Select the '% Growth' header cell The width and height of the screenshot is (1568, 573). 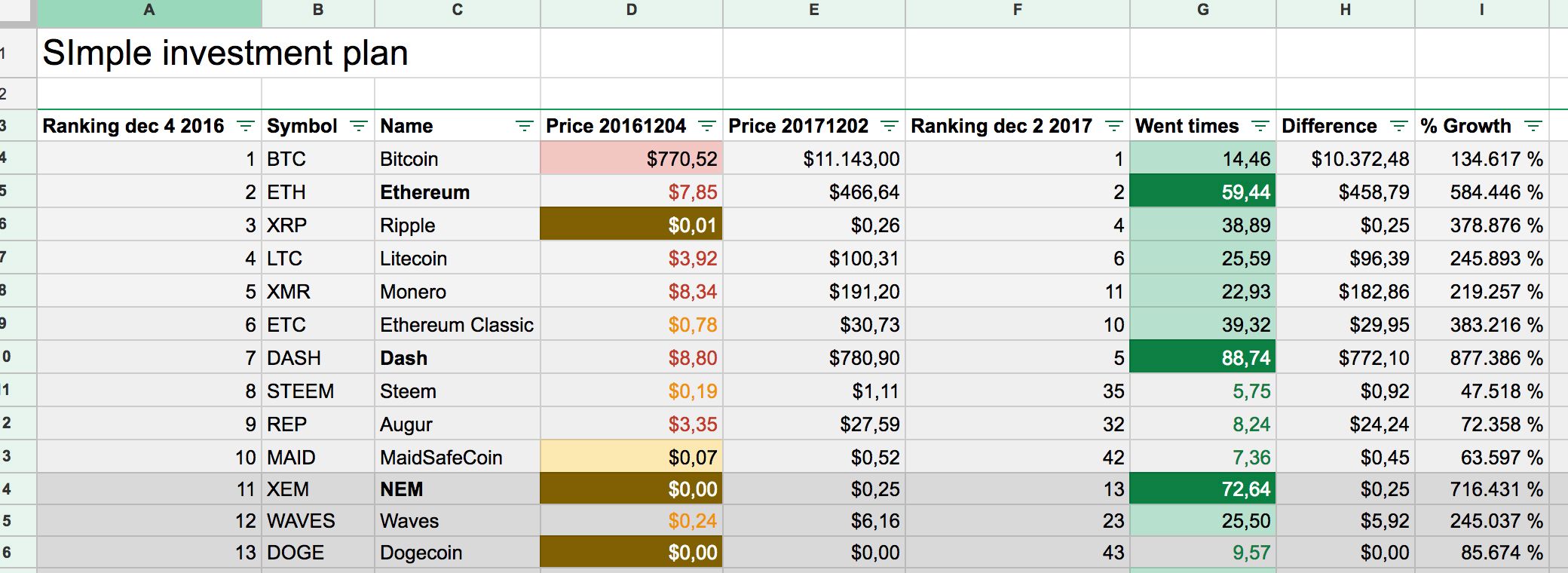click(1482, 126)
